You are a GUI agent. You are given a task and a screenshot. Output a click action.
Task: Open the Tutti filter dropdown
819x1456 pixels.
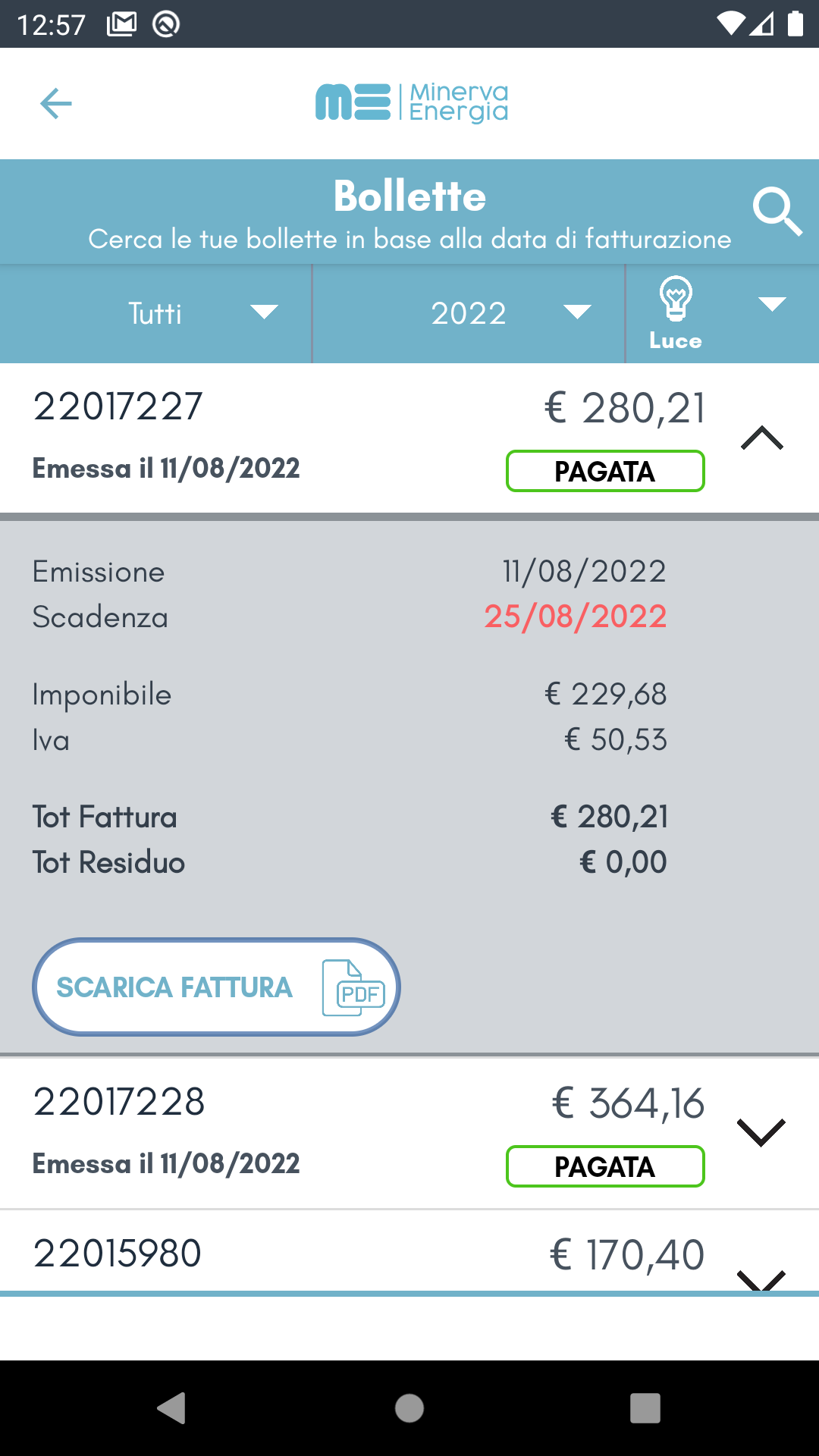pos(155,313)
